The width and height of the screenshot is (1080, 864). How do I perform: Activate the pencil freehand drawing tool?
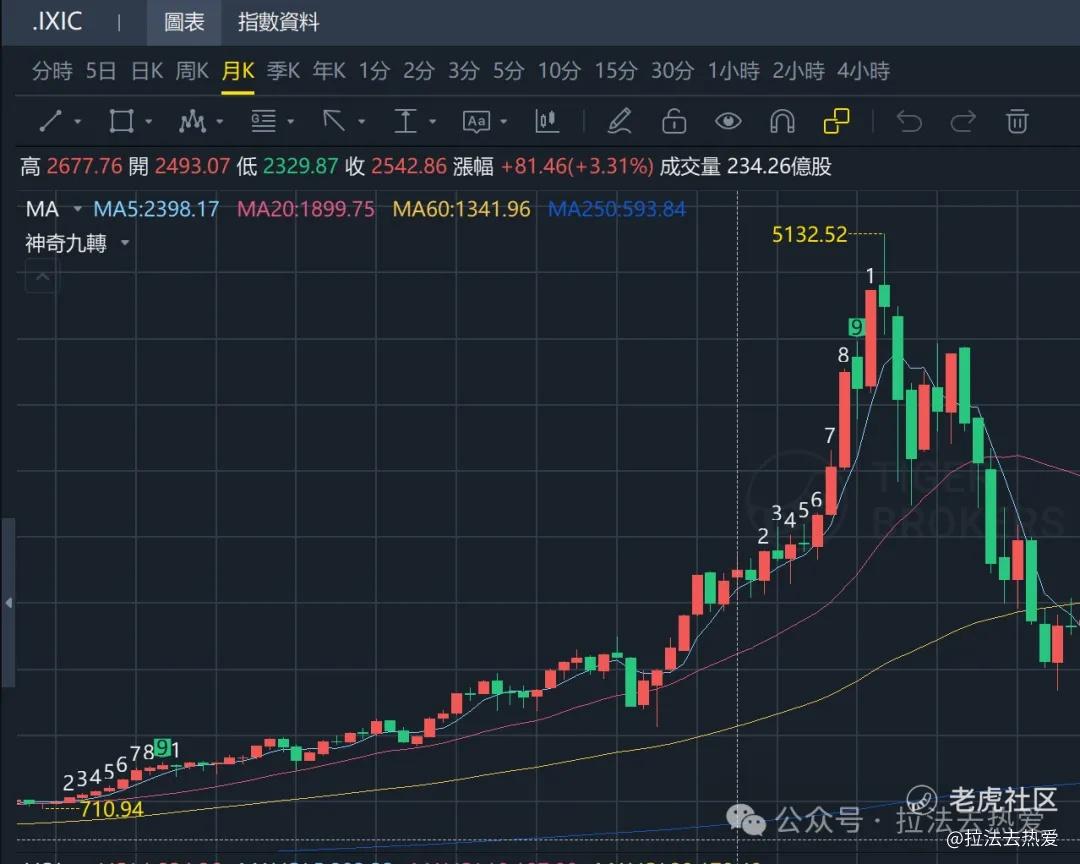pyautogui.click(x=619, y=121)
